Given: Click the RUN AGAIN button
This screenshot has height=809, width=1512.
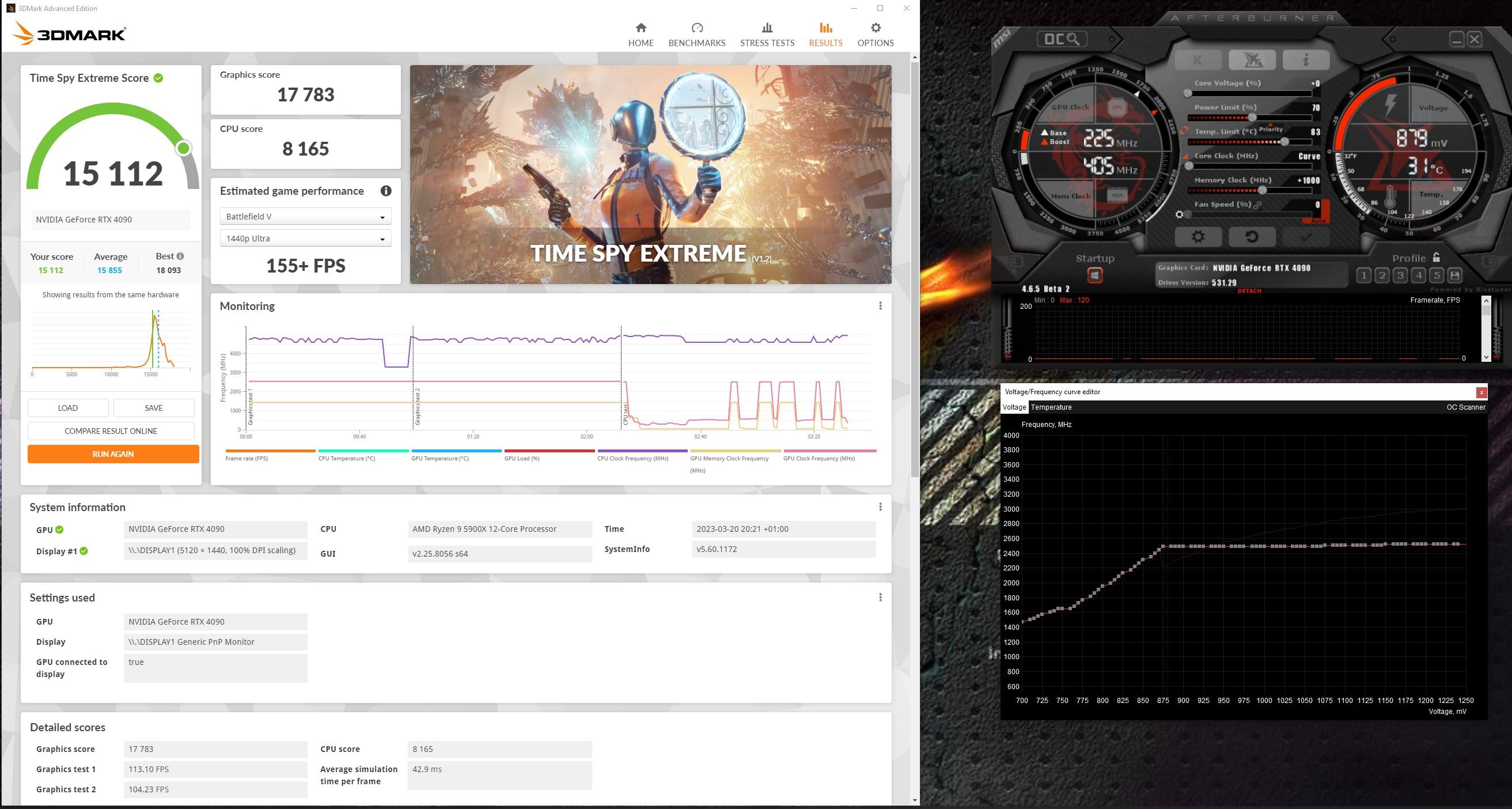Looking at the screenshot, I should pos(113,454).
